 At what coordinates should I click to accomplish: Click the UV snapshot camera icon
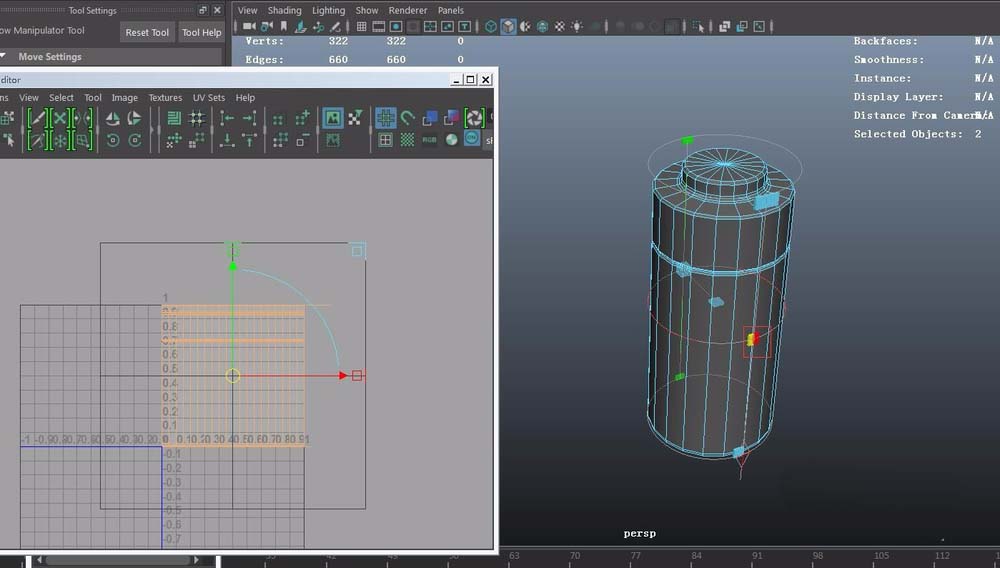tap(474, 118)
